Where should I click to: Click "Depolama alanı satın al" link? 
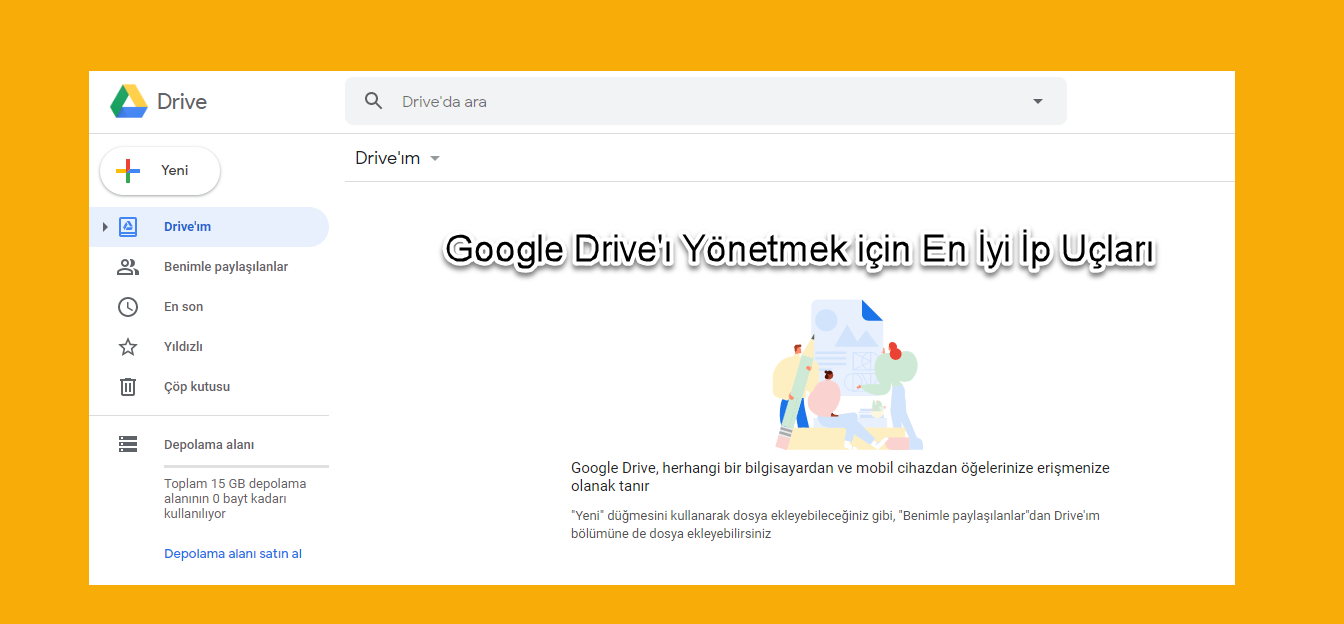[x=233, y=553]
